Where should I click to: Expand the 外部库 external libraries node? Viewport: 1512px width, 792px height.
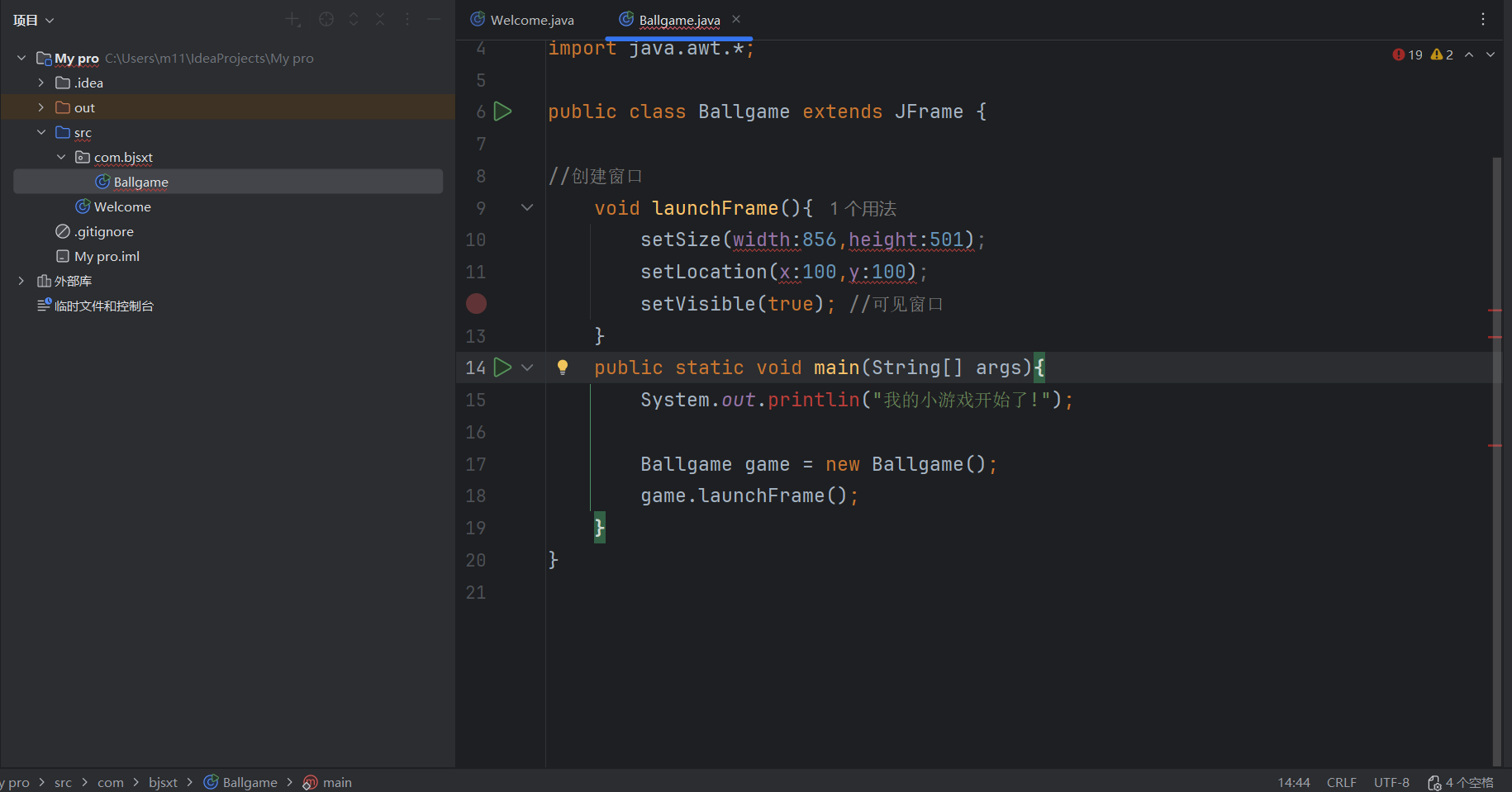(x=21, y=281)
